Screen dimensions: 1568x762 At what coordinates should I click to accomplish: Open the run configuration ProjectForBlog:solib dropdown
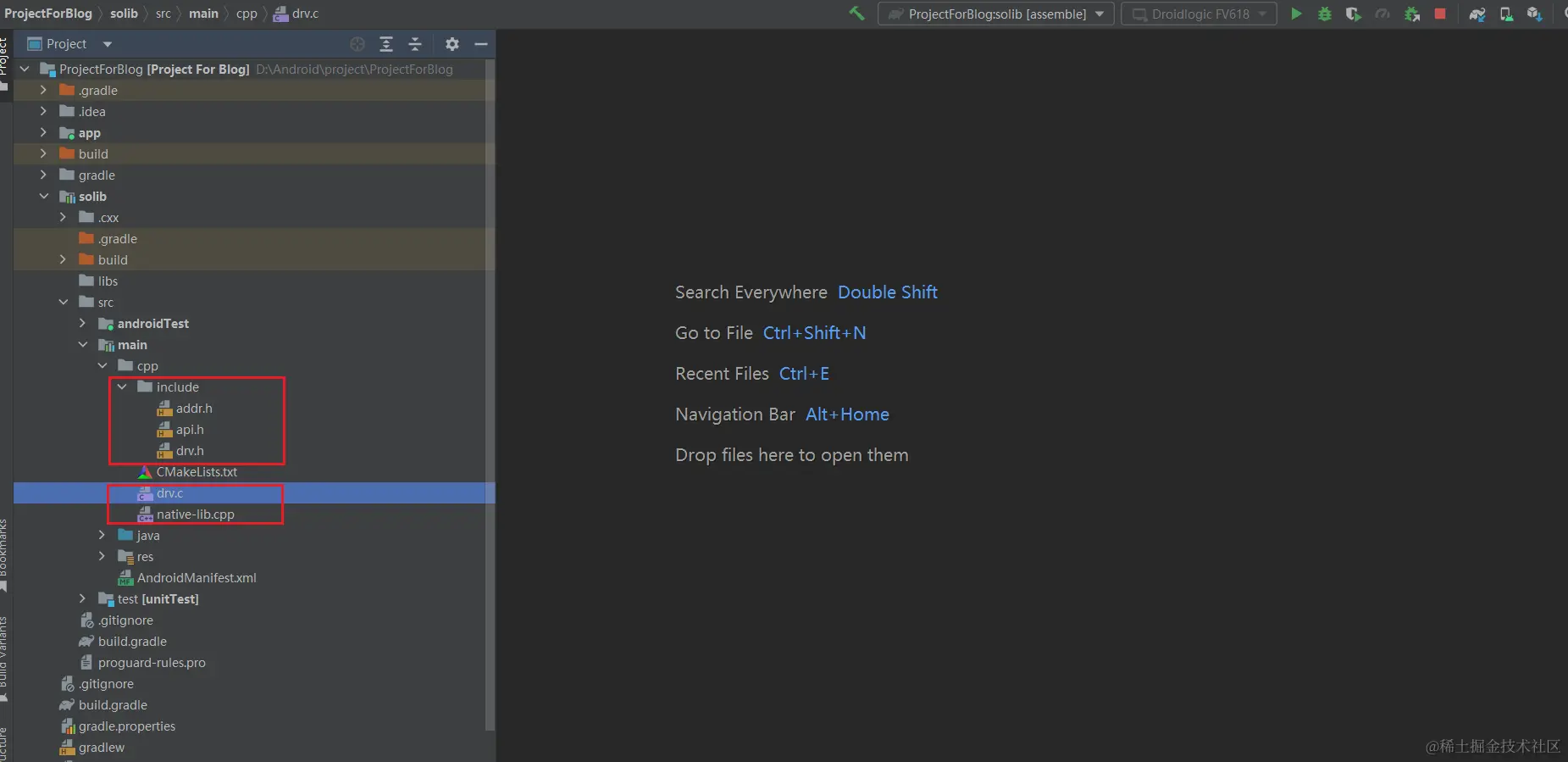(995, 14)
